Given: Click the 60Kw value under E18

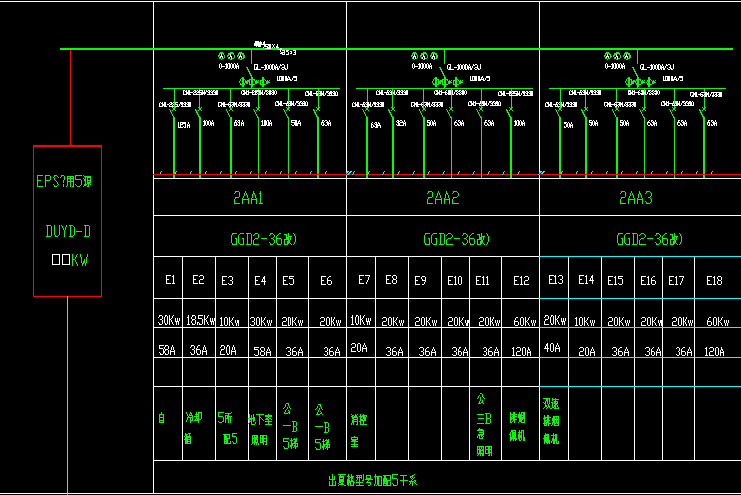Looking at the screenshot, I should click(718, 321).
